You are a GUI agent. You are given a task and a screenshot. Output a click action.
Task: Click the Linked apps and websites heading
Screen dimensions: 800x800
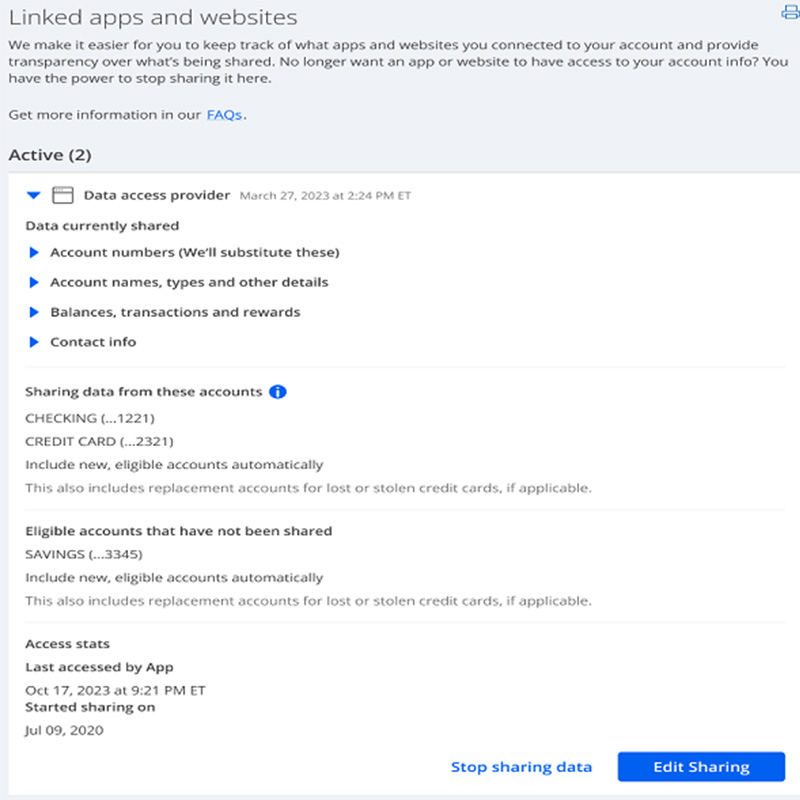[153, 18]
